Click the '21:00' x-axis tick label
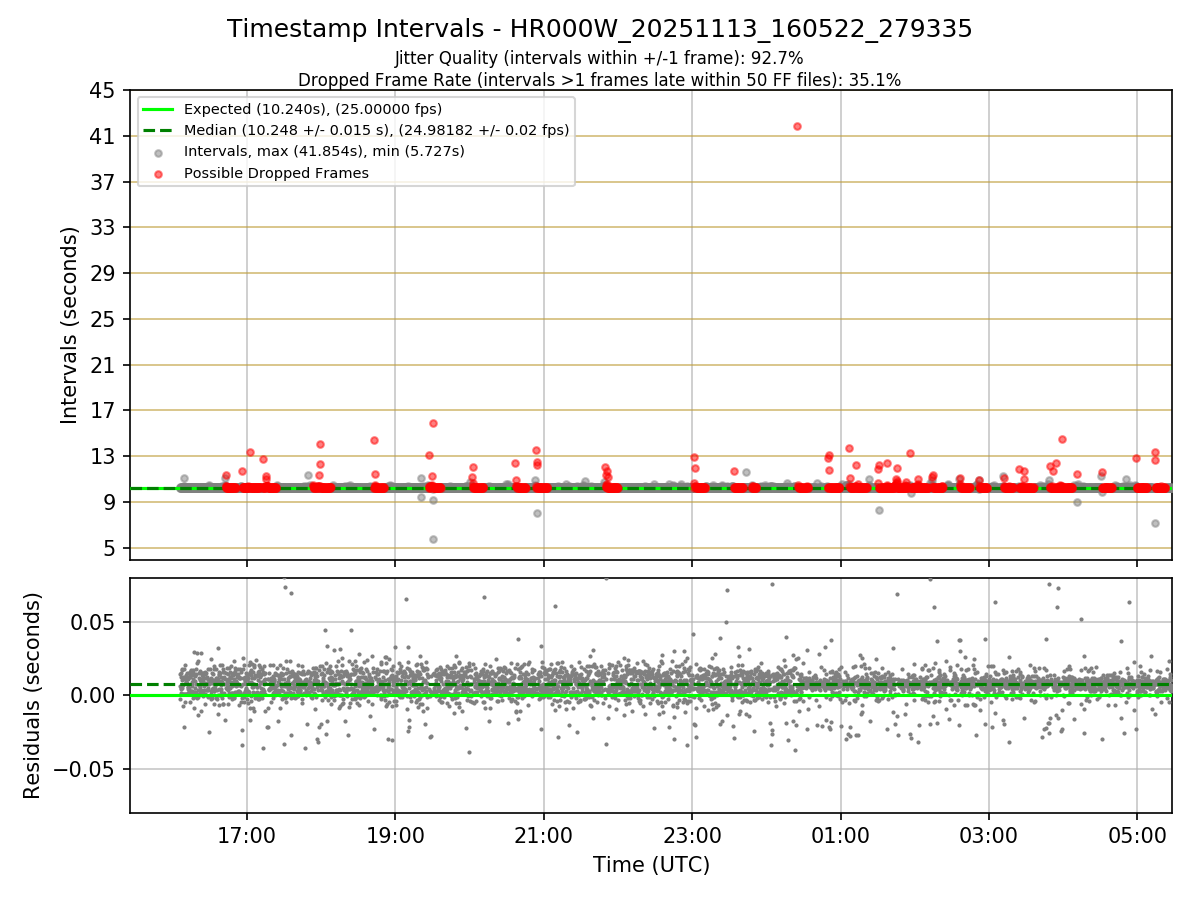The width and height of the screenshot is (1200, 900). tap(543, 835)
